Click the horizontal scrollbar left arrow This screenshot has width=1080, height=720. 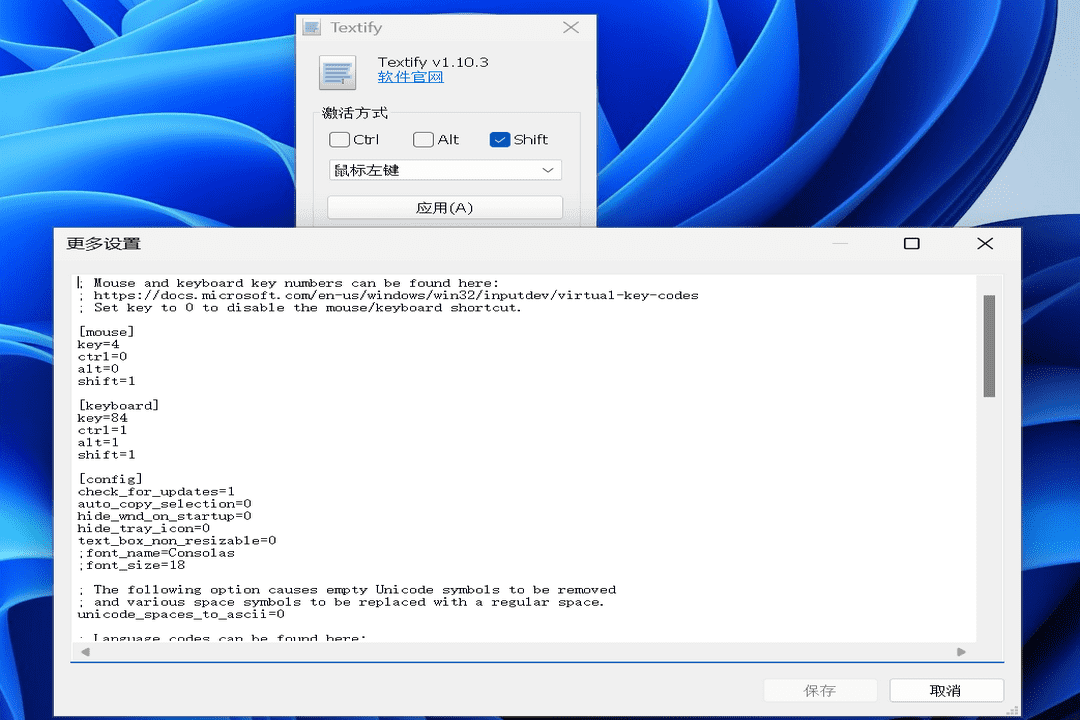(x=85, y=652)
